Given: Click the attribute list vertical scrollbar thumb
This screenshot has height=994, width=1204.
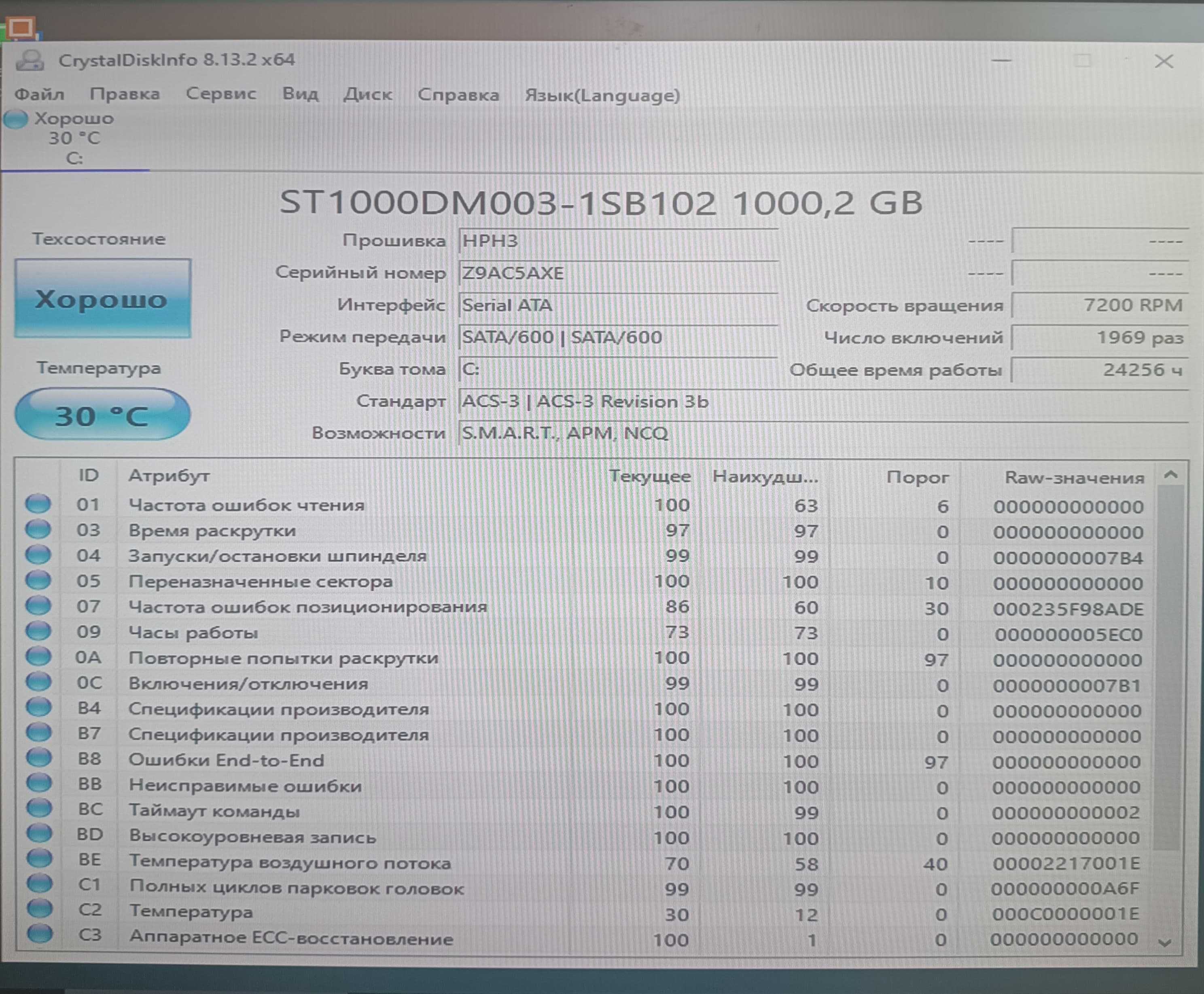Looking at the screenshot, I should click(1169, 668).
